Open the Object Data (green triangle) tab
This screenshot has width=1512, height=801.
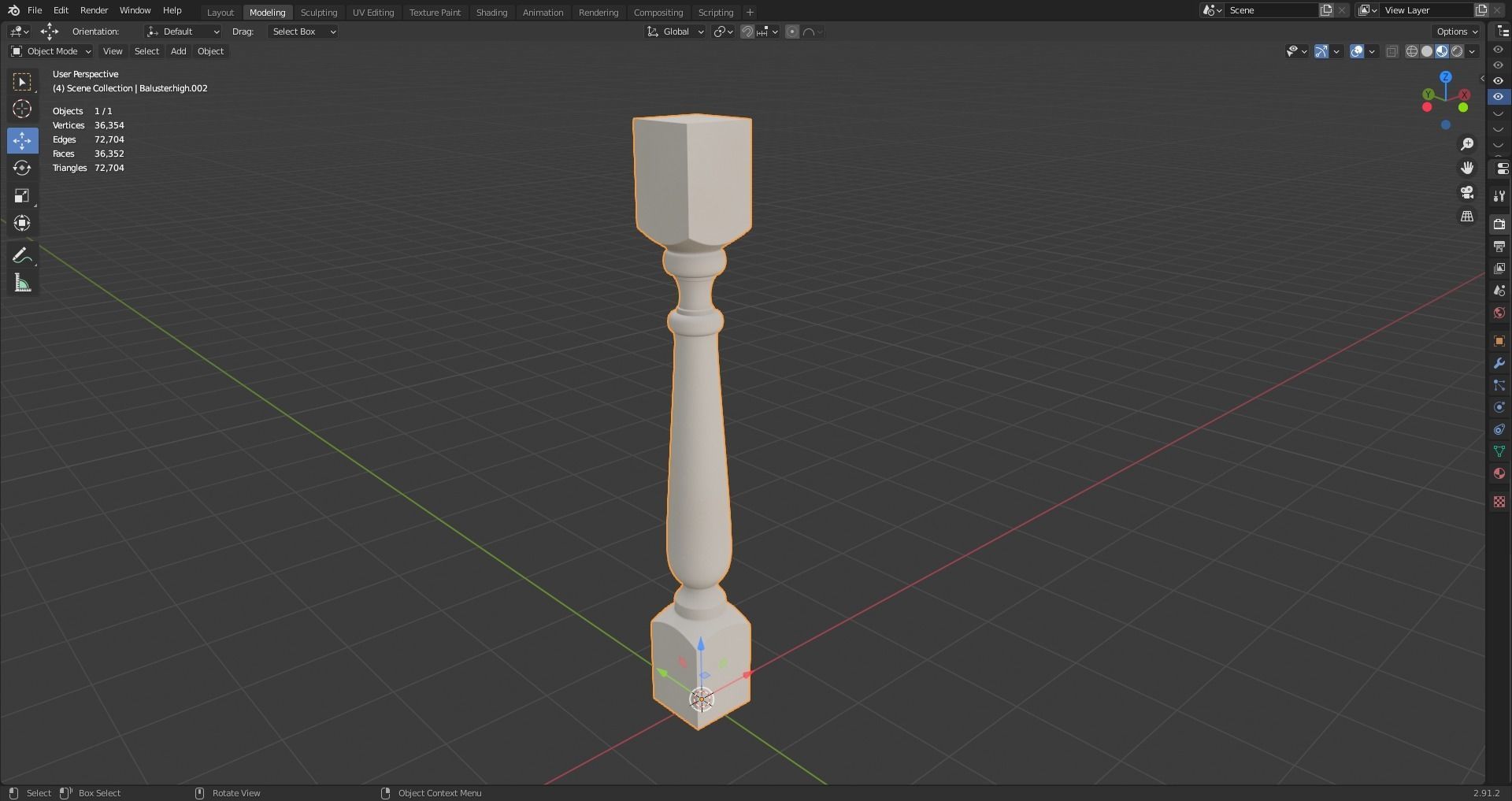[1499, 451]
